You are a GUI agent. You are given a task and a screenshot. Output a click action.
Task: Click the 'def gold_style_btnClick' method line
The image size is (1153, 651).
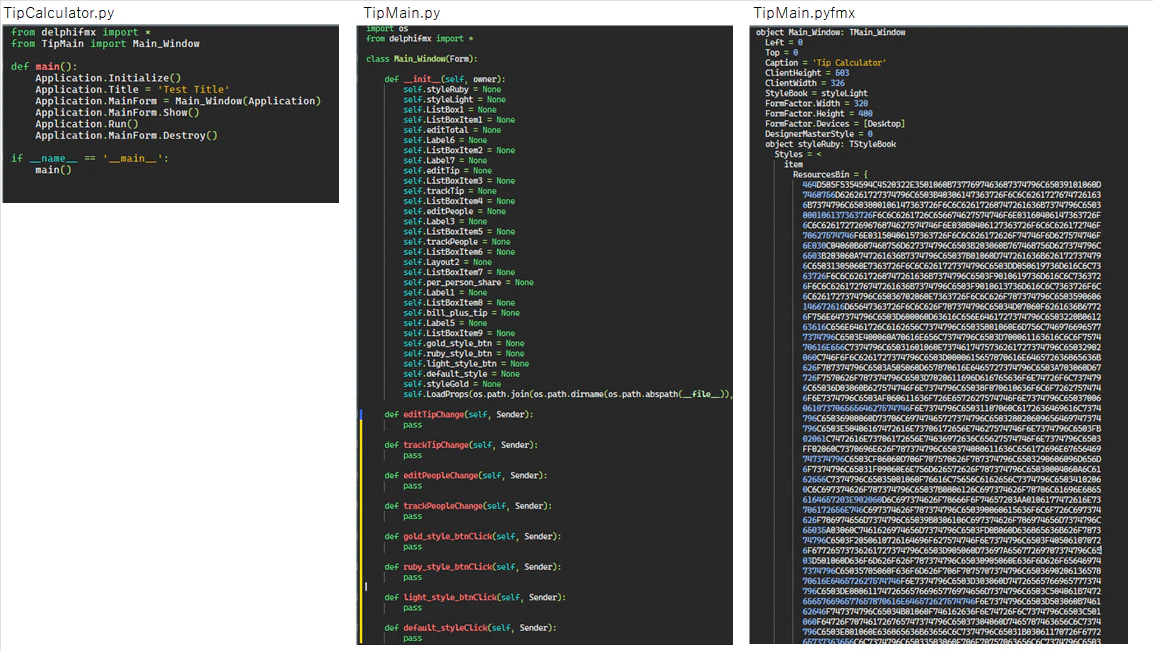tap(473, 536)
